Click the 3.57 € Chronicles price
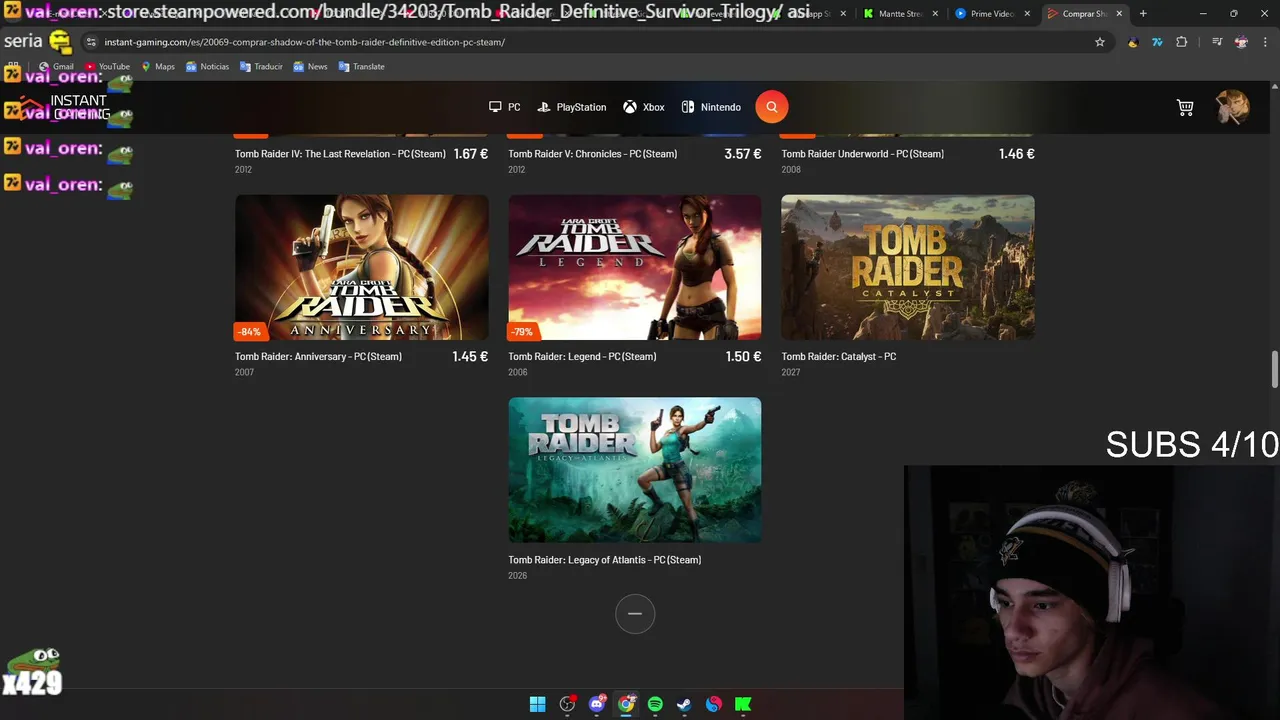The height and width of the screenshot is (720, 1280). click(x=743, y=154)
